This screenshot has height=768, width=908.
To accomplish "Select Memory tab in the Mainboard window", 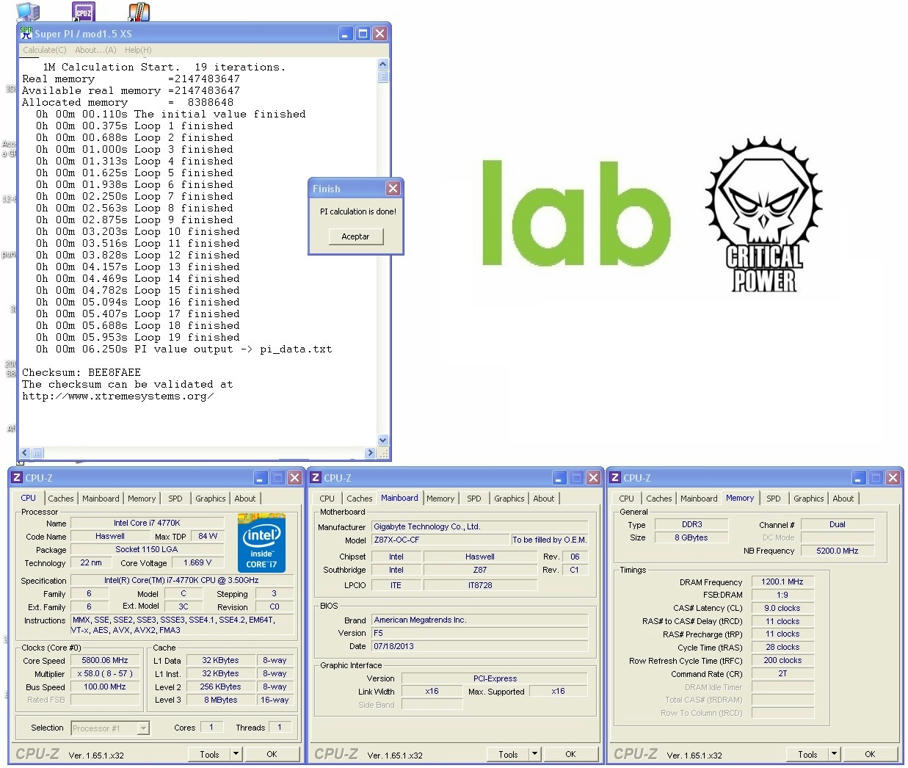I will (x=441, y=498).
